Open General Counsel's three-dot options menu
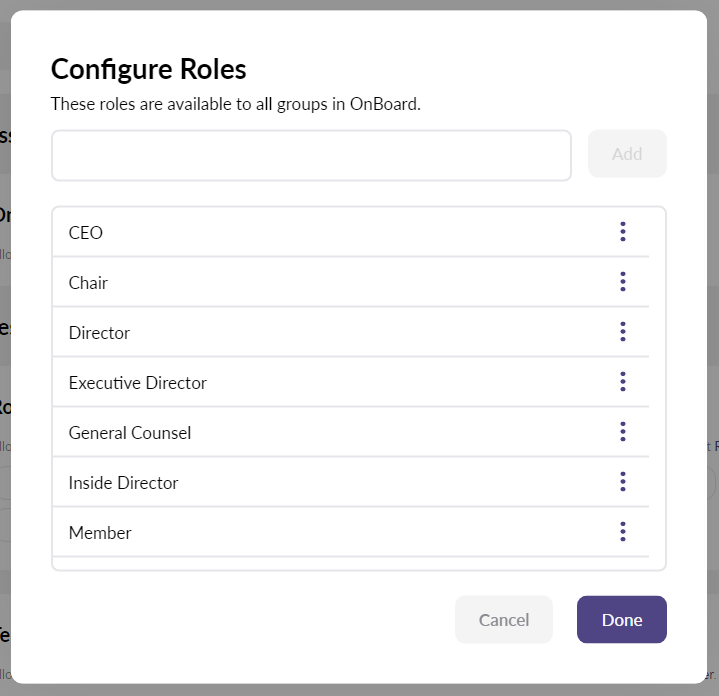 pos(622,432)
